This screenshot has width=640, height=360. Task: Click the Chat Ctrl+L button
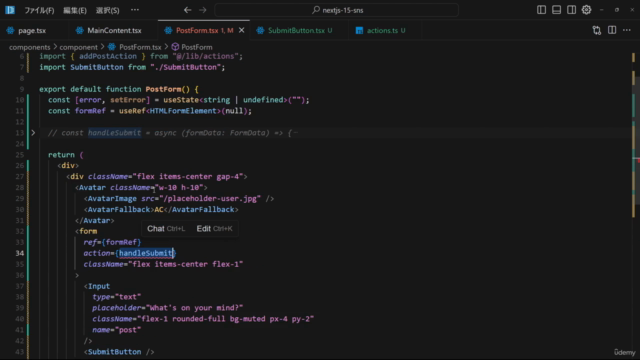166,229
